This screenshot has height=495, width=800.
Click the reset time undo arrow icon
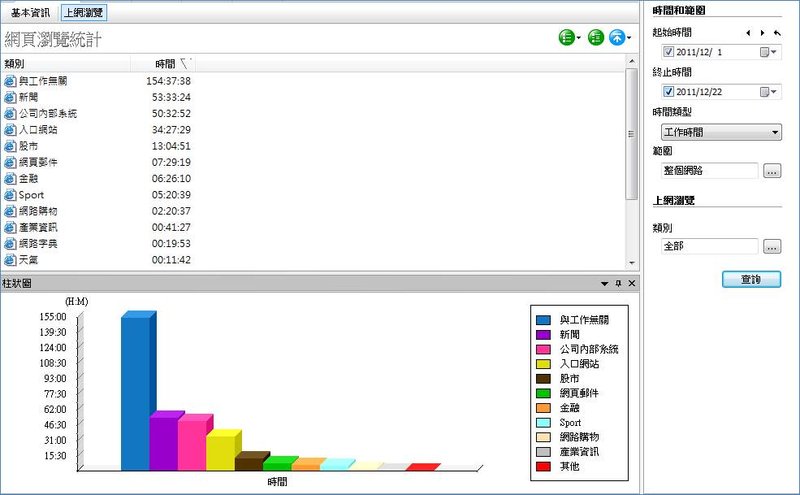pyautogui.click(x=776, y=33)
